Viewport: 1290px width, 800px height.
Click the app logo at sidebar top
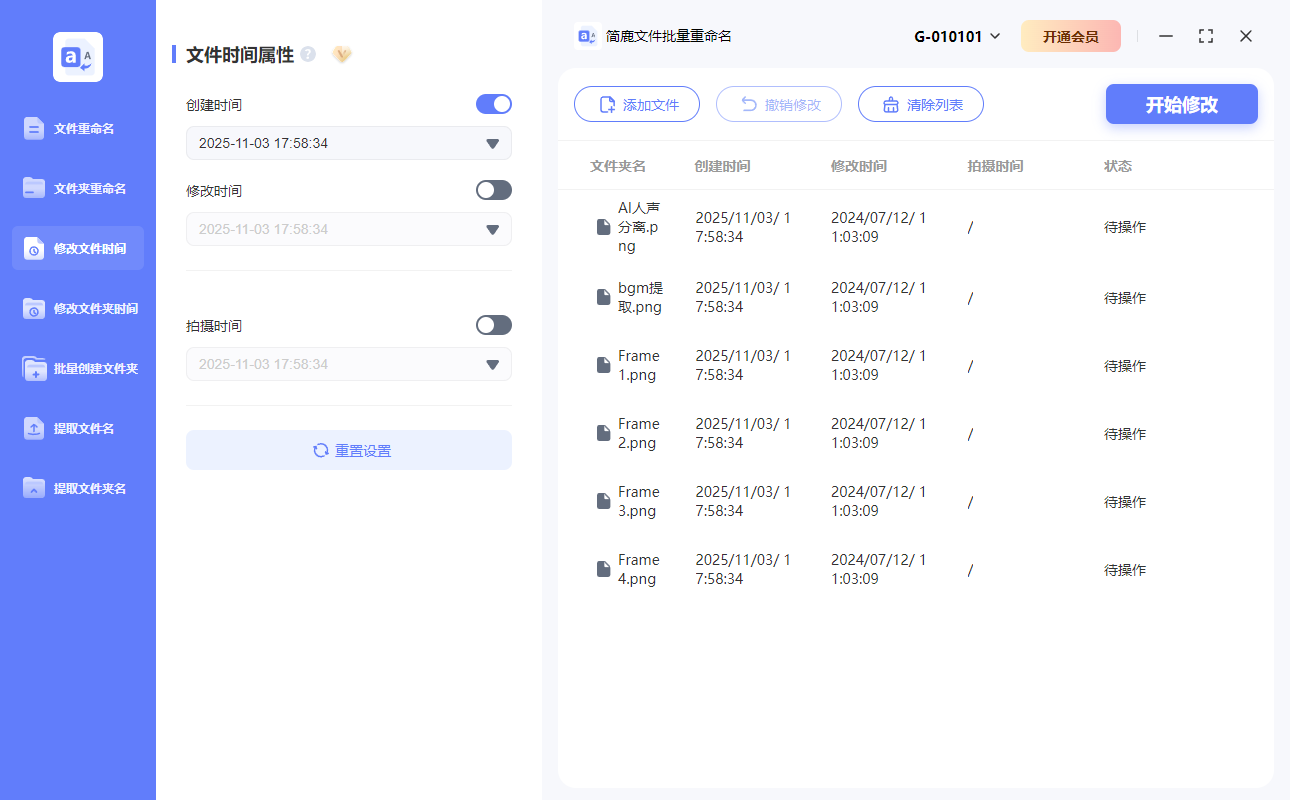pos(77,57)
